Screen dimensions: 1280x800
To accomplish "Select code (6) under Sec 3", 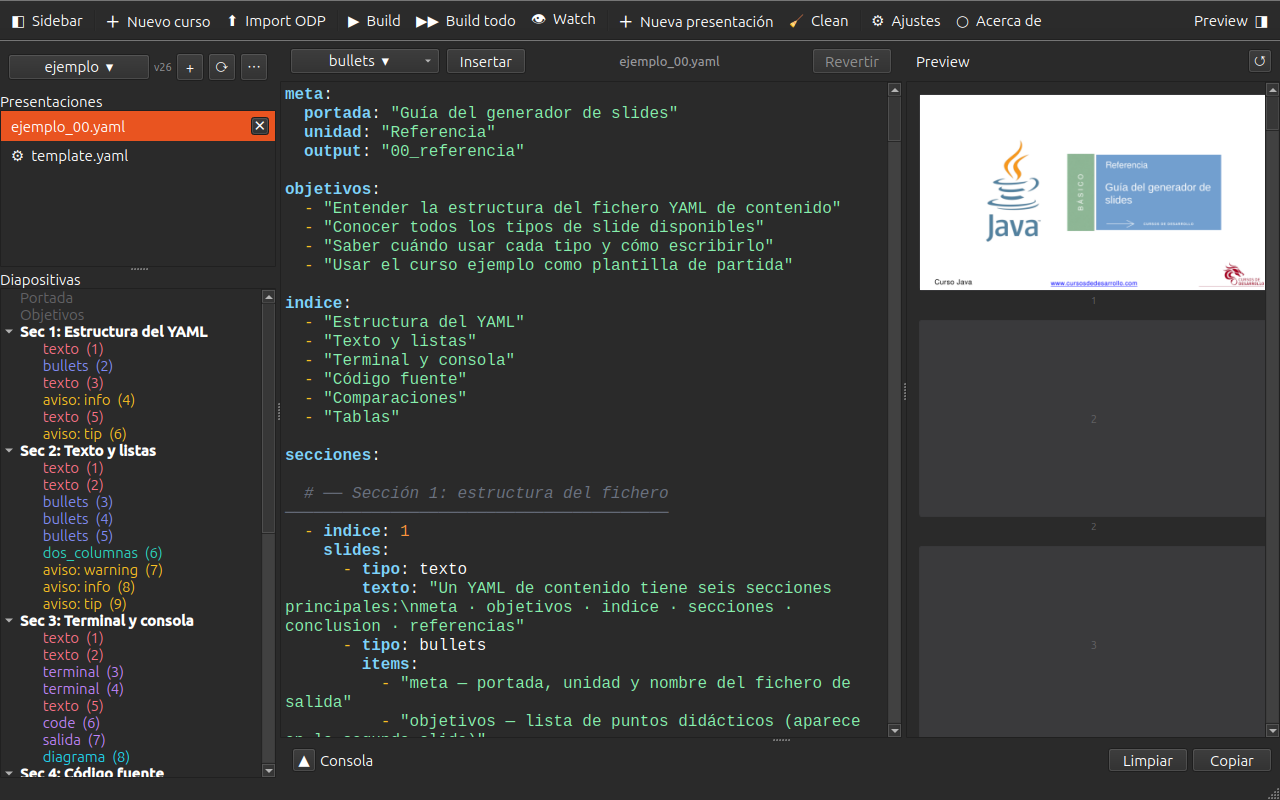I will (x=72, y=723).
